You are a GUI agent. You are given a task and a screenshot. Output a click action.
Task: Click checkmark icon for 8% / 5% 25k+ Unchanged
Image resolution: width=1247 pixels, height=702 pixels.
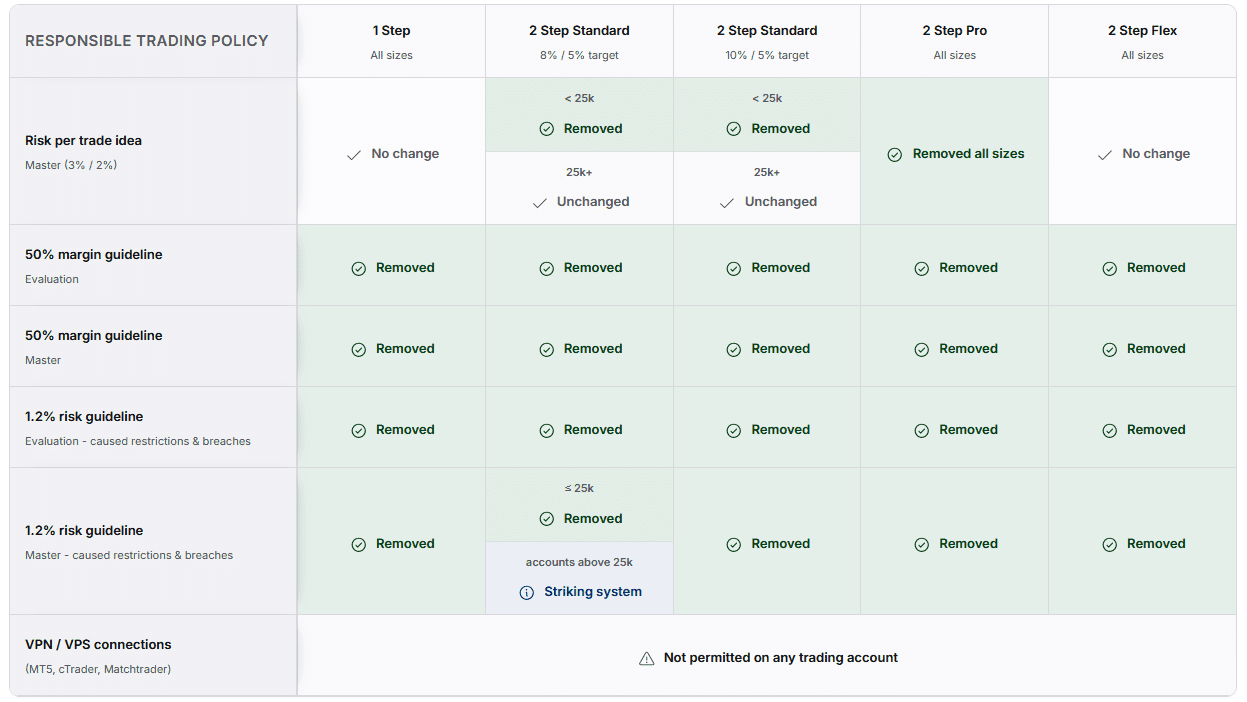click(539, 203)
